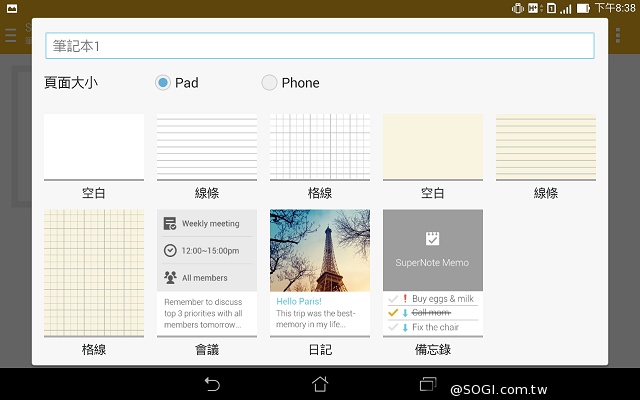Screen dimensions: 640x400
Task: Choose the cream grid 格線 template
Action: [x=94, y=273]
